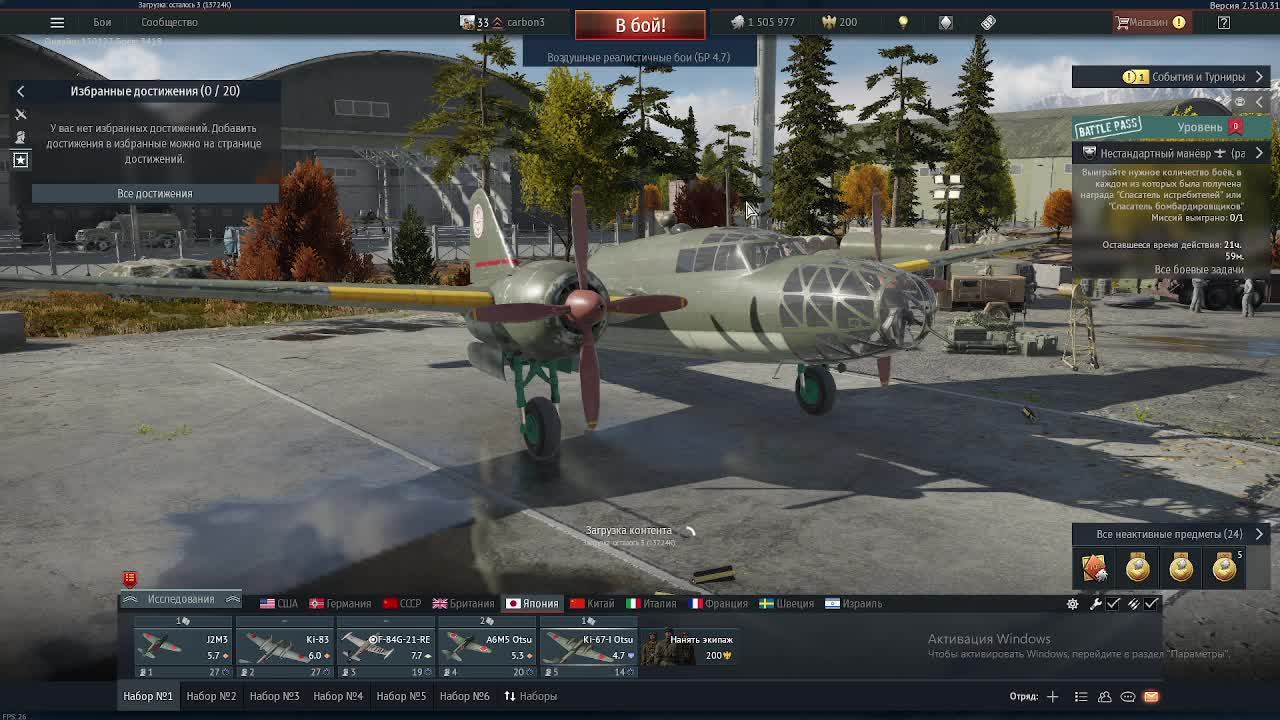The height and width of the screenshot is (720, 1280).
Task: Select the Ki-83 aircraft slot
Action: point(284,646)
